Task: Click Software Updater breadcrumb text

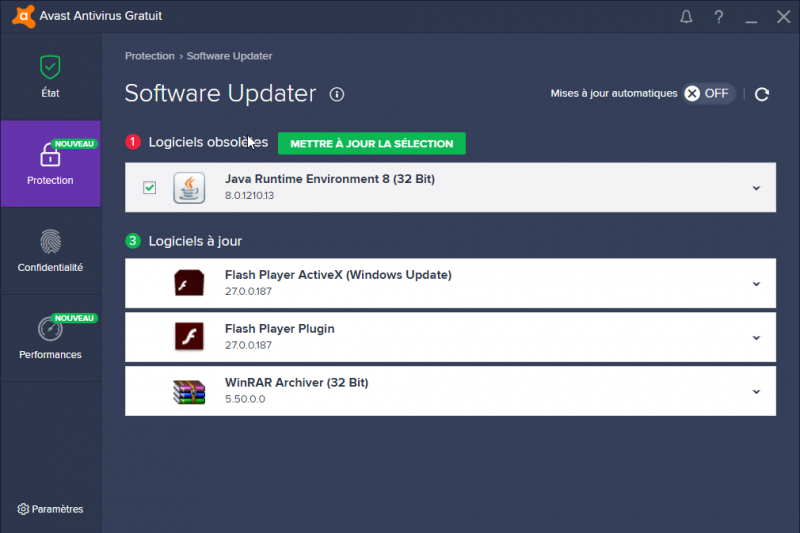Action: pos(229,56)
